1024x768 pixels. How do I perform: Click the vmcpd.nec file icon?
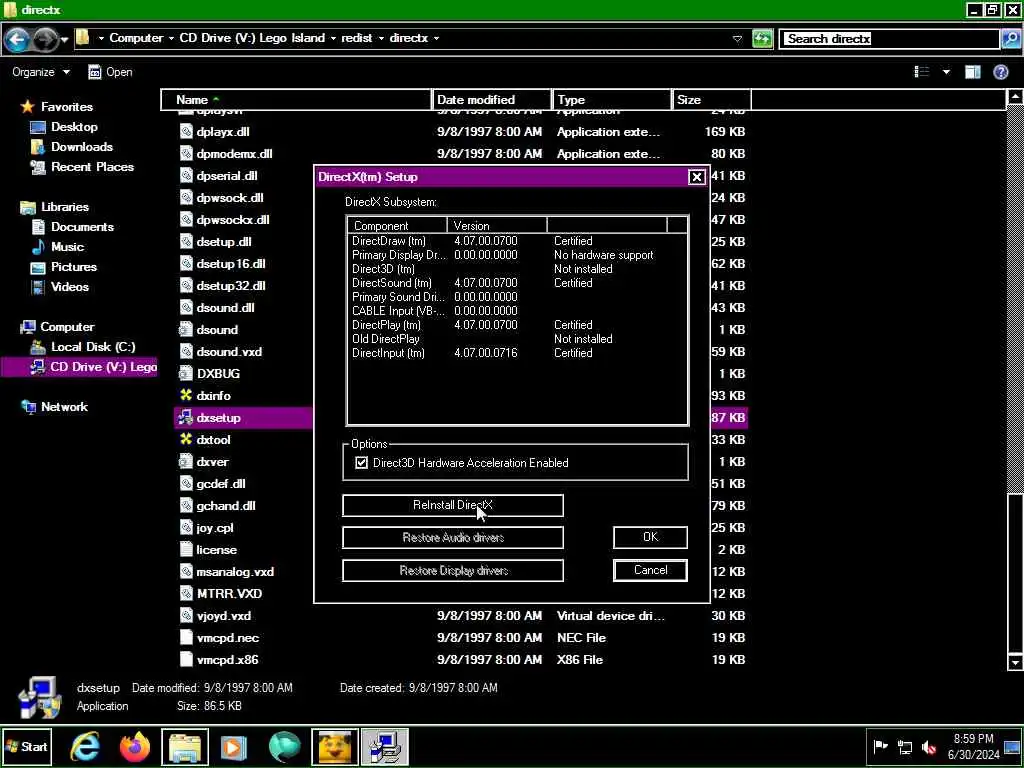coord(186,637)
